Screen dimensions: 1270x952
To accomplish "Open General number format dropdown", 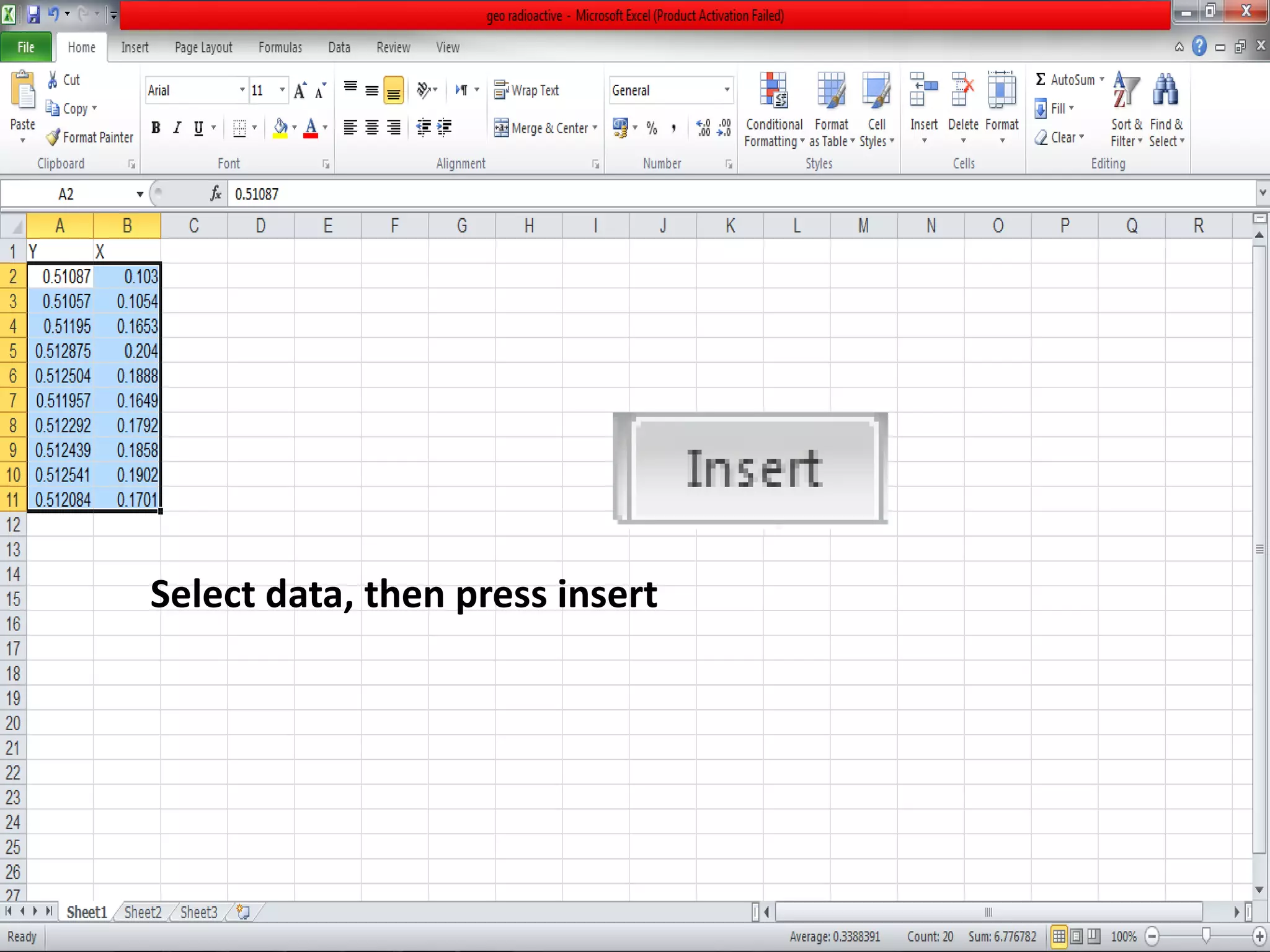I will click(x=727, y=90).
